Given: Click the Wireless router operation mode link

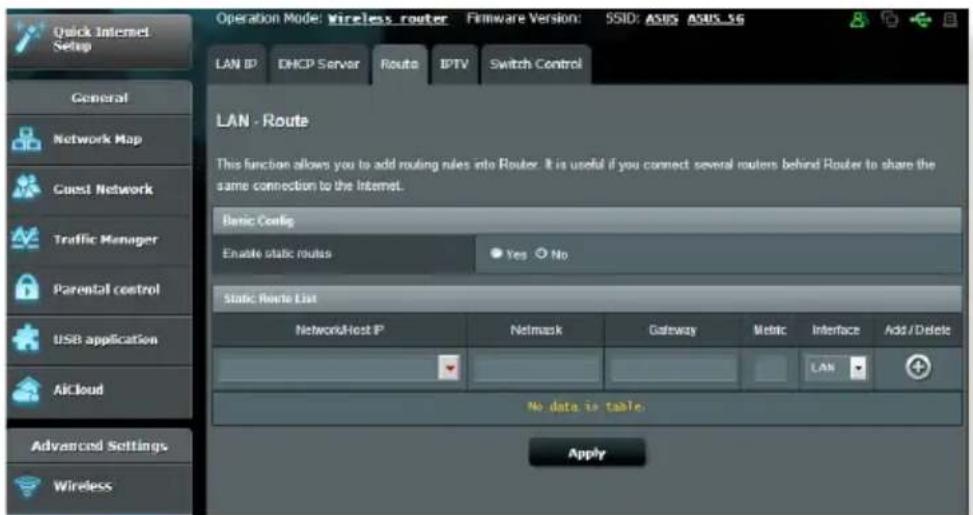Looking at the screenshot, I should point(387,19).
